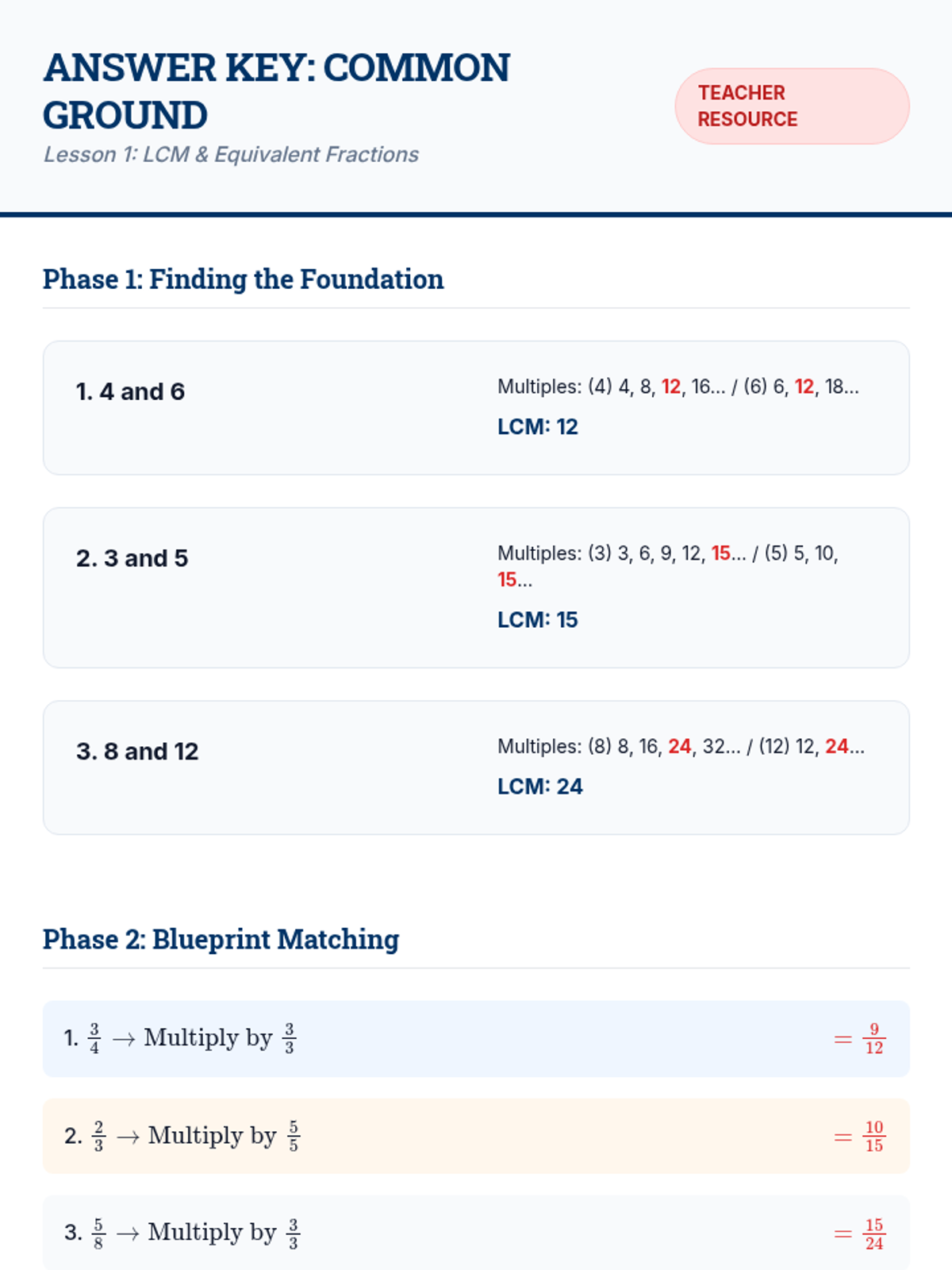Viewport: 952px width, 1270px height.
Task: Click the Phase 1: Finding the Foundation heading
Action: (x=243, y=279)
